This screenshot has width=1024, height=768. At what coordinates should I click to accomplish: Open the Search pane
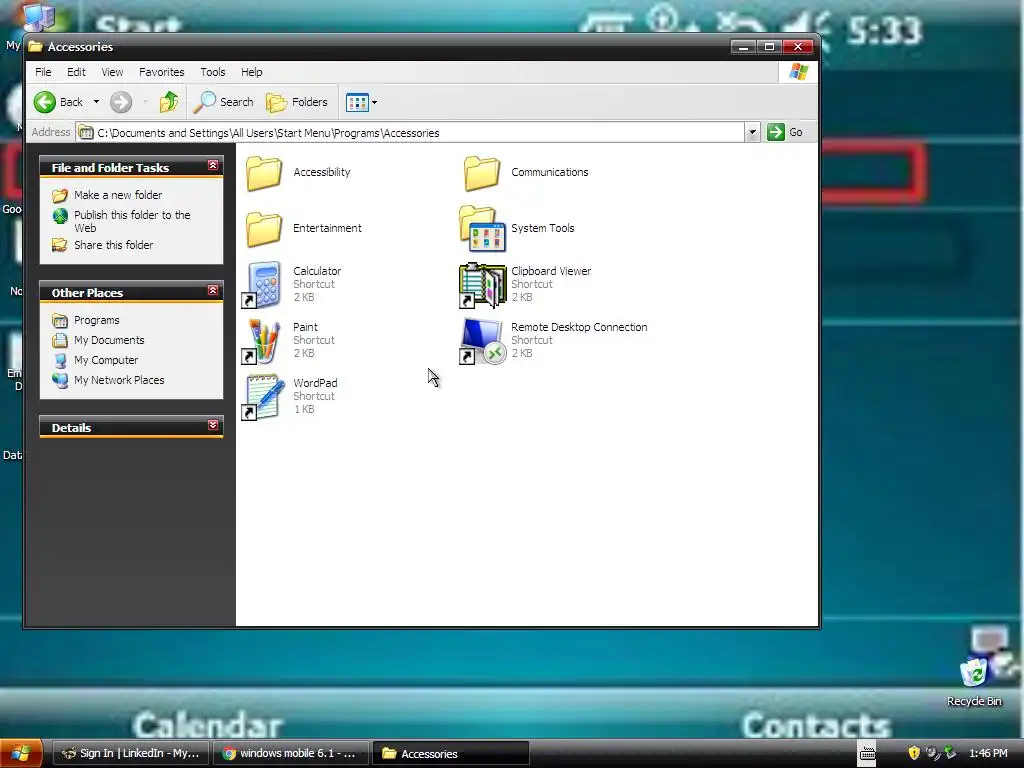click(x=223, y=102)
